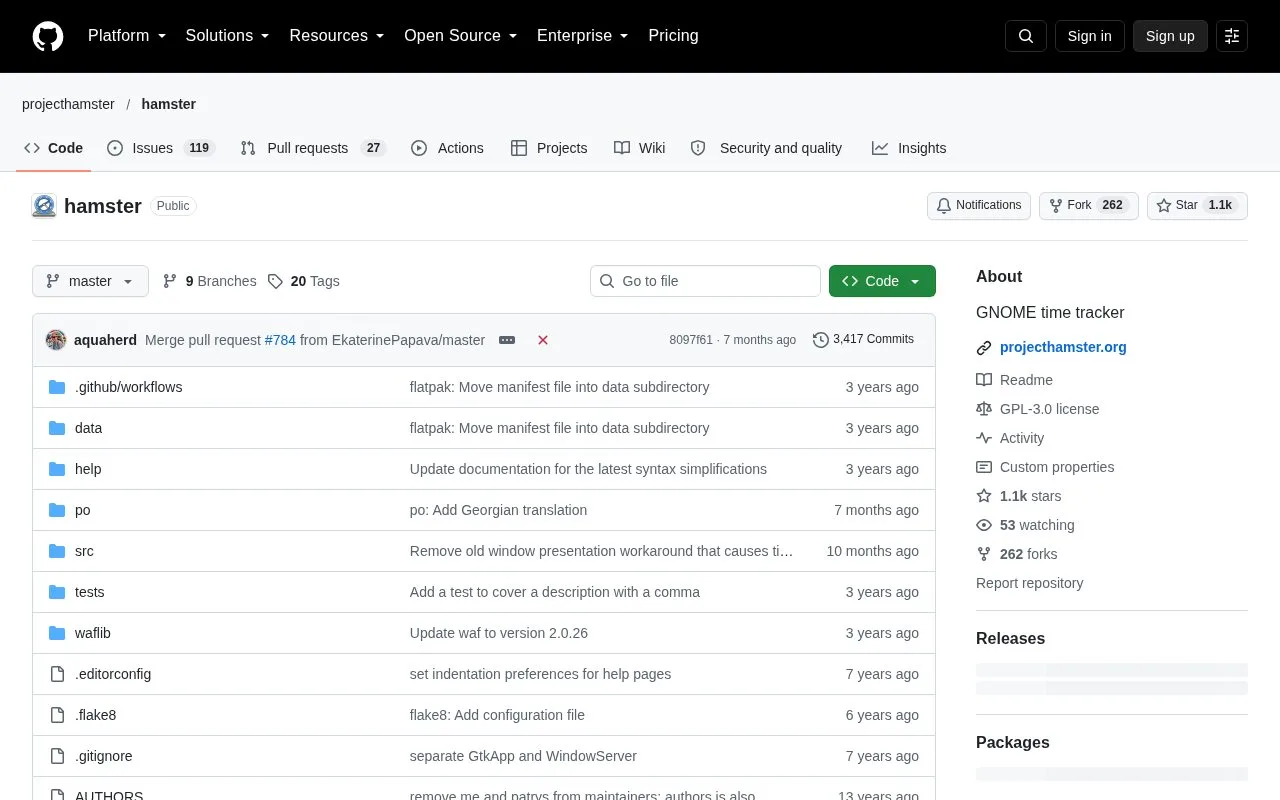The width and height of the screenshot is (1280, 800).
Task: Click the scales icon beside GPL-3.0 license
Action: pos(984,409)
